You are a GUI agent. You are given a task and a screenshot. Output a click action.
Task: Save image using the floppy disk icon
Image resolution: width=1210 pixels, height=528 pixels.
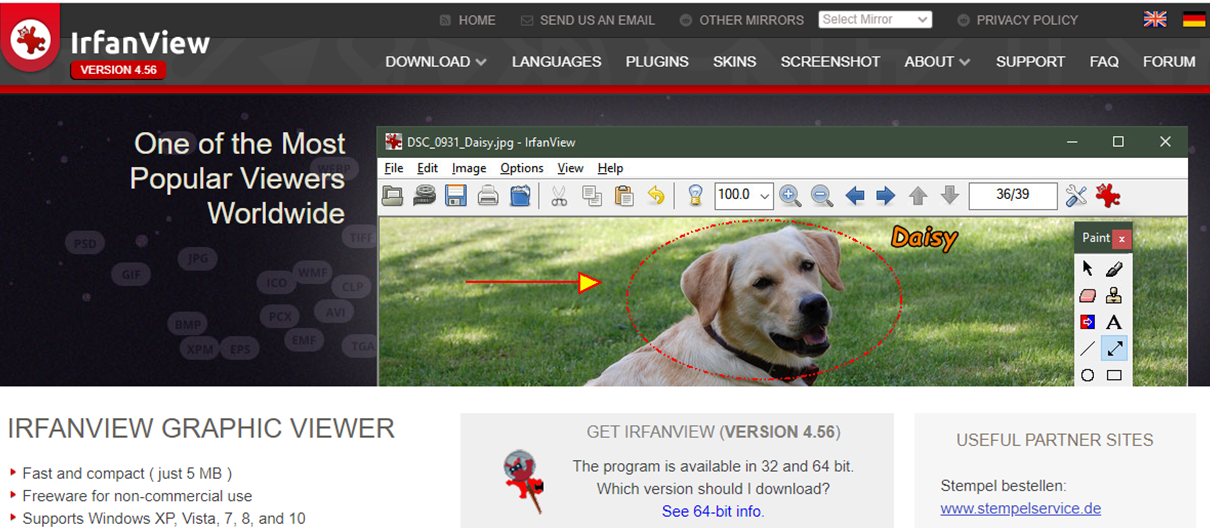tap(456, 195)
